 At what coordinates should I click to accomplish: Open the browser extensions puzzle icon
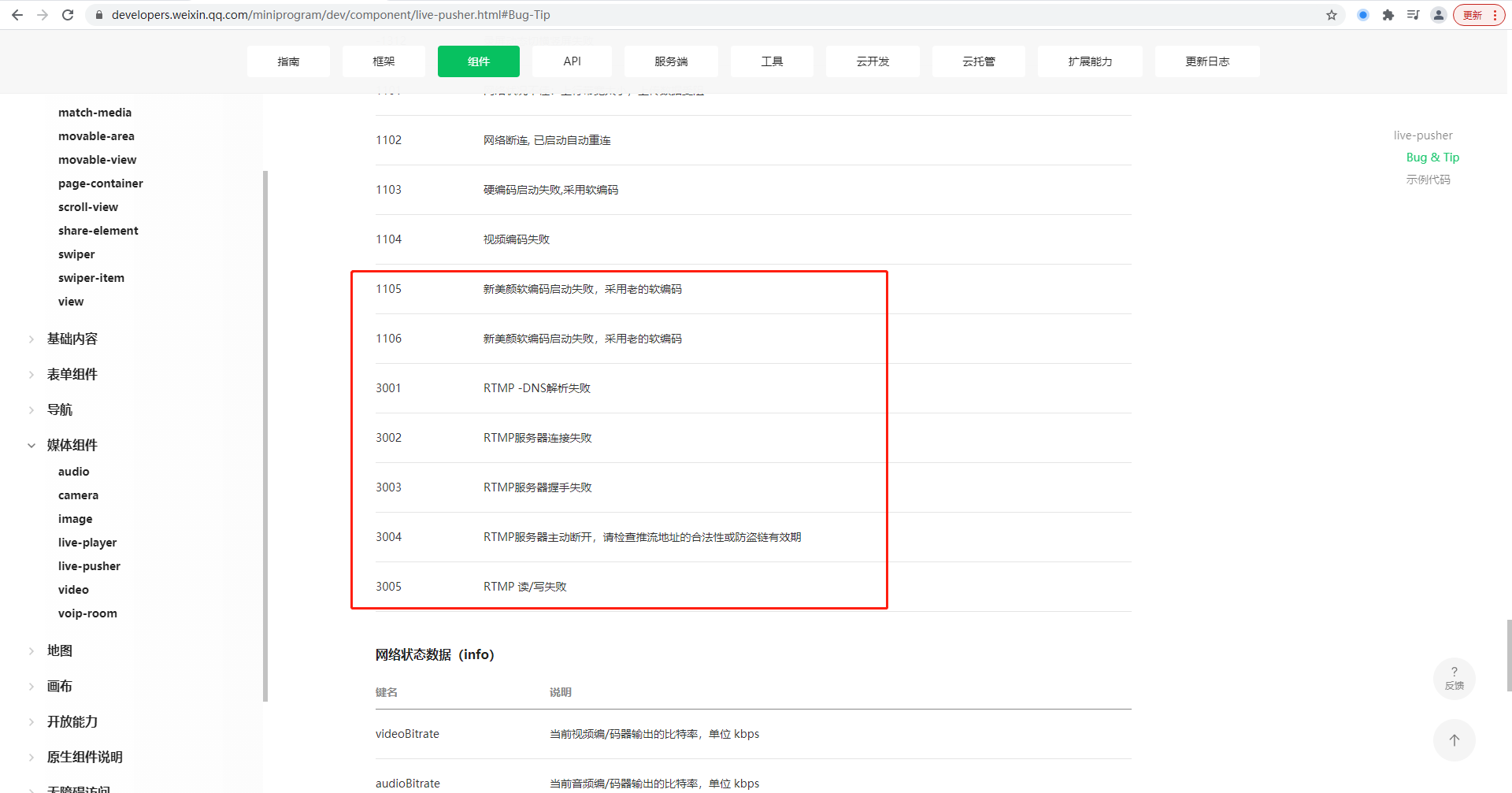click(1388, 15)
